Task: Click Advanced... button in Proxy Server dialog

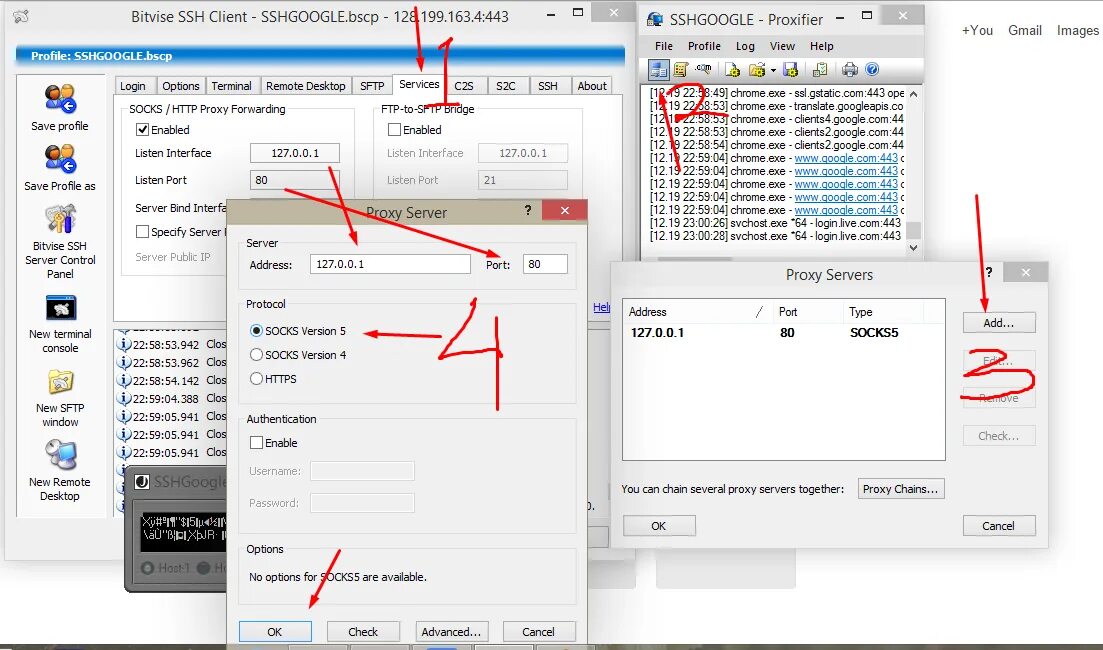Action: pos(451,632)
